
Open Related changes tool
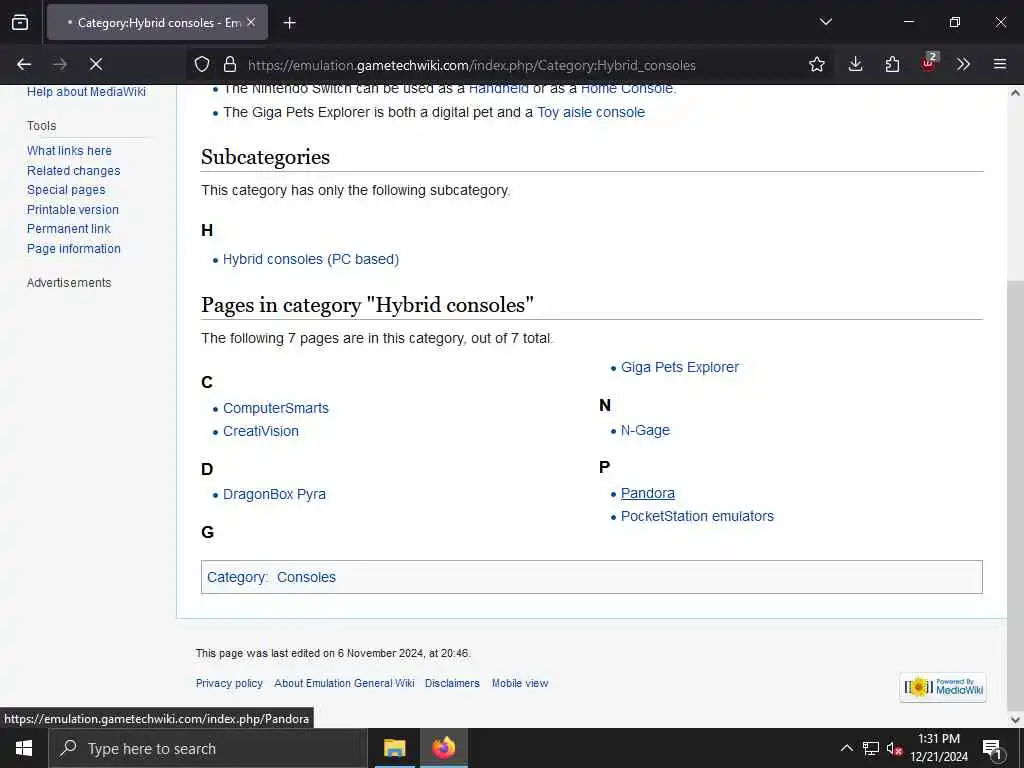(74, 170)
